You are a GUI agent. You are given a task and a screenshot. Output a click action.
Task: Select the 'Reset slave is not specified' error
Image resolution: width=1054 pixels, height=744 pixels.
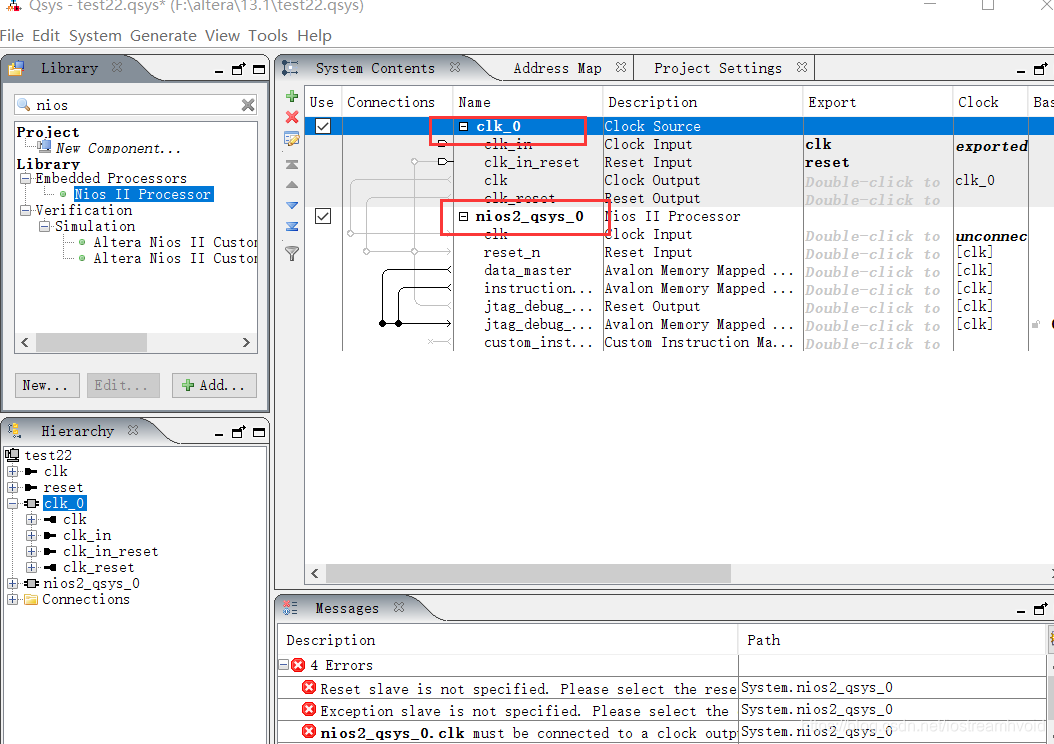pyautogui.click(x=528, y=688)
